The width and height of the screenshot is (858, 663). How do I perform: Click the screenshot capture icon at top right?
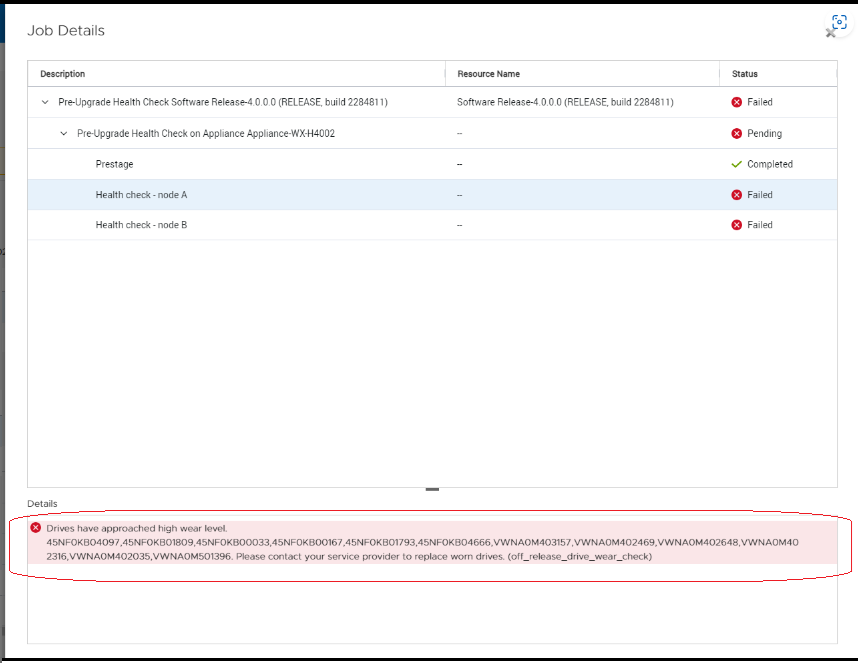pos(839,22)
